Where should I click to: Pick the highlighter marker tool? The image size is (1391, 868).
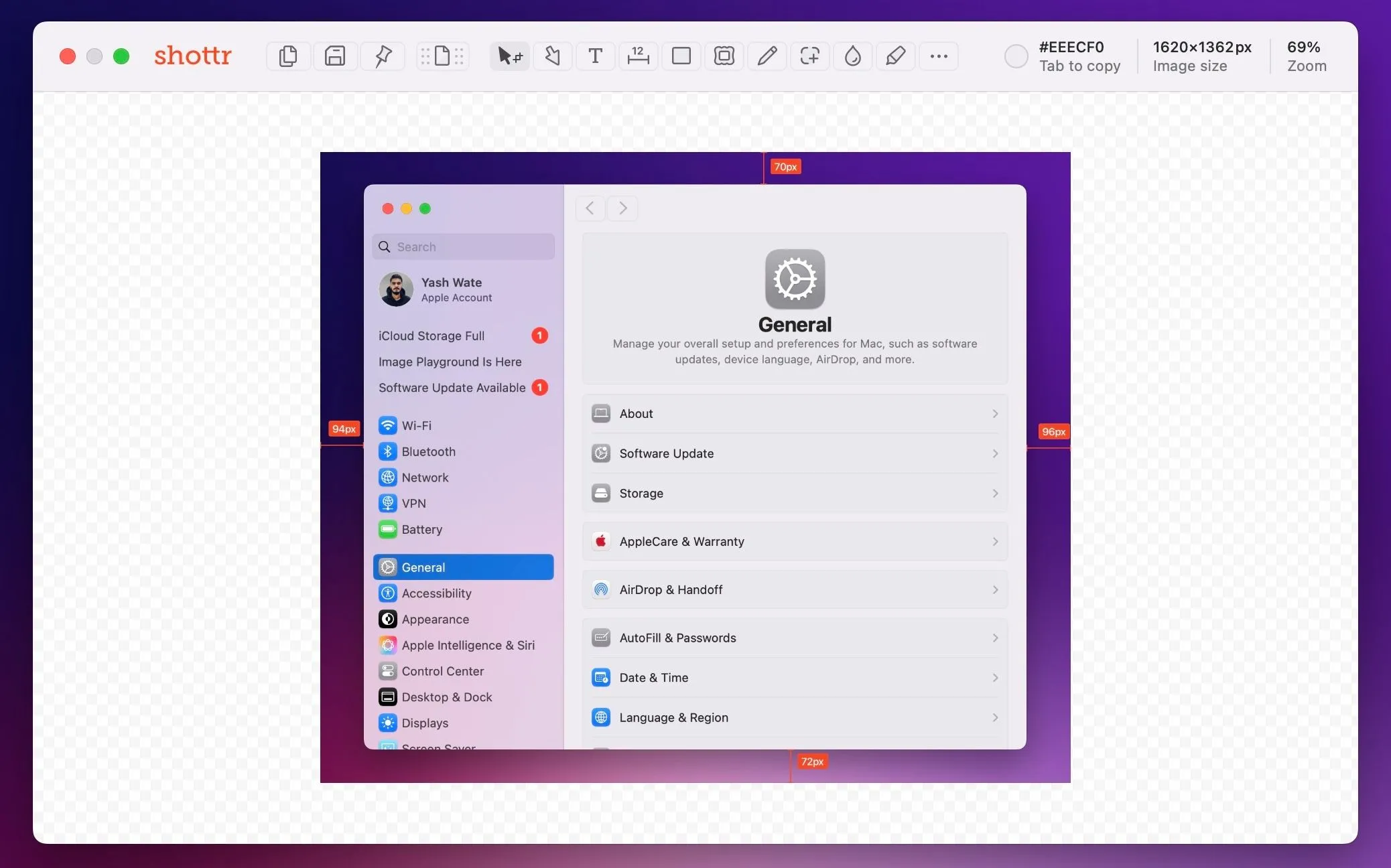tap(895, 56)
